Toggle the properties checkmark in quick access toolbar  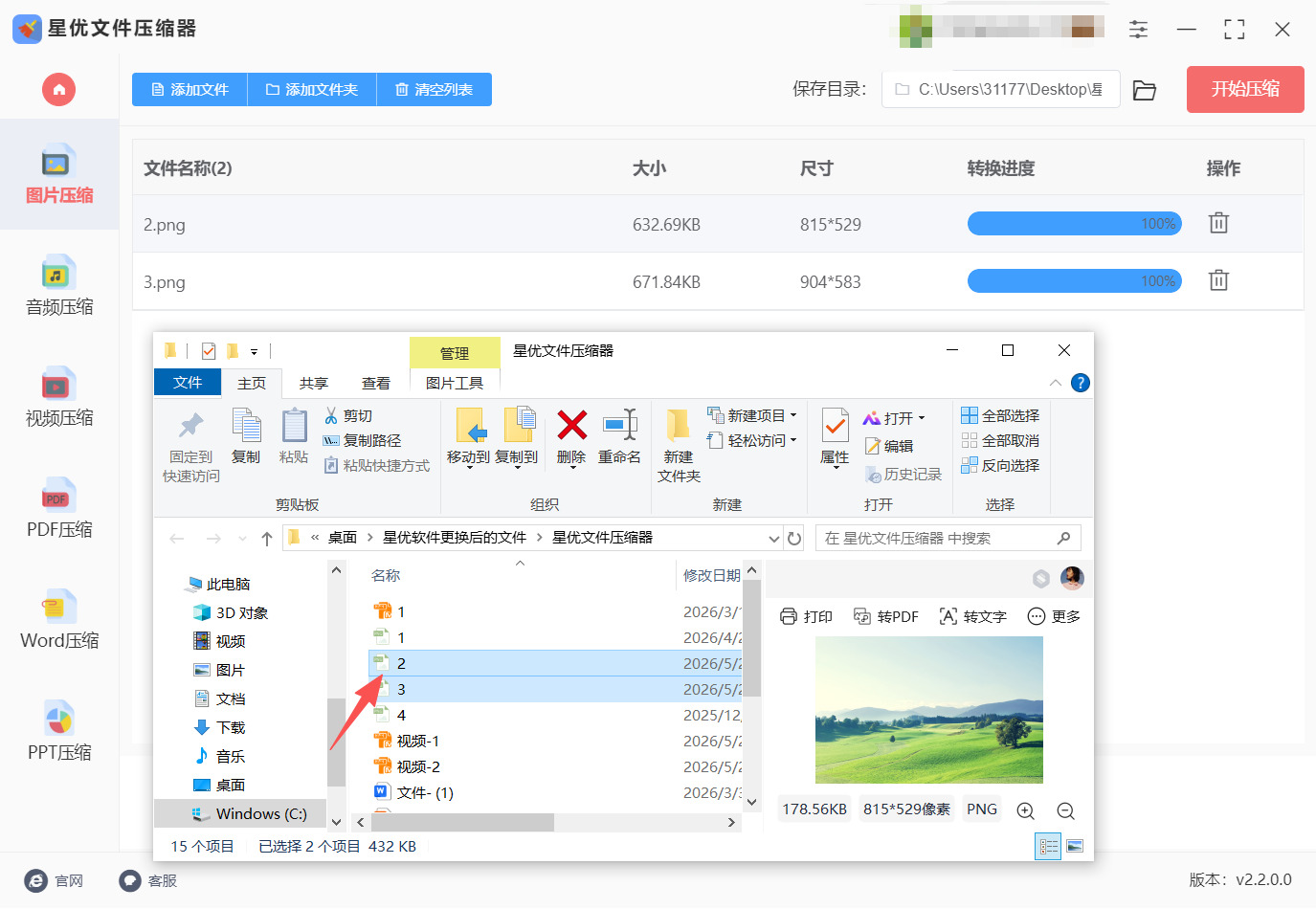(x=209, y=350)
